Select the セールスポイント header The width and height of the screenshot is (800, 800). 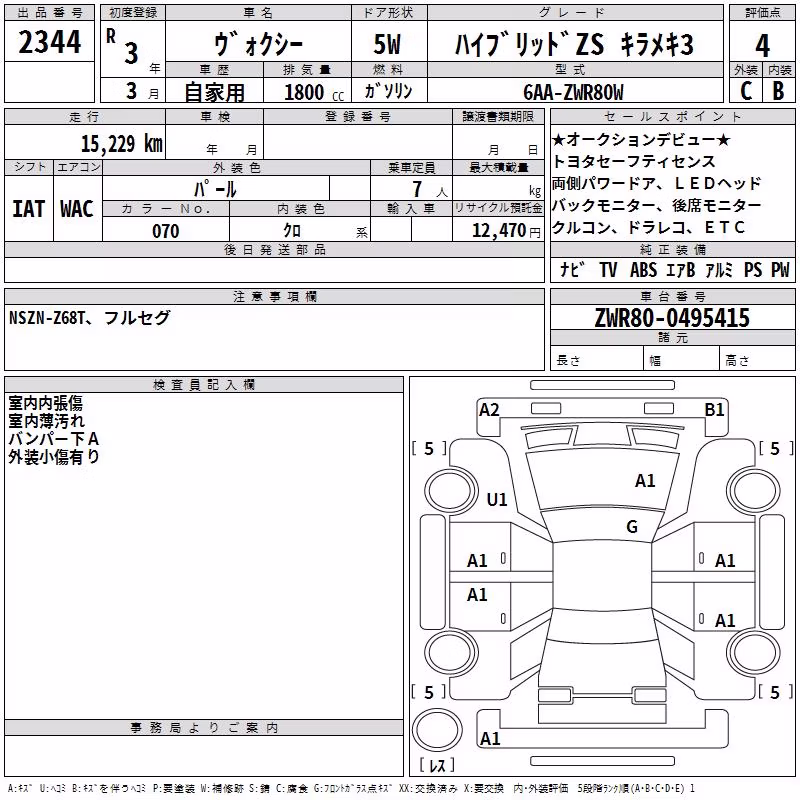(672, 116)
